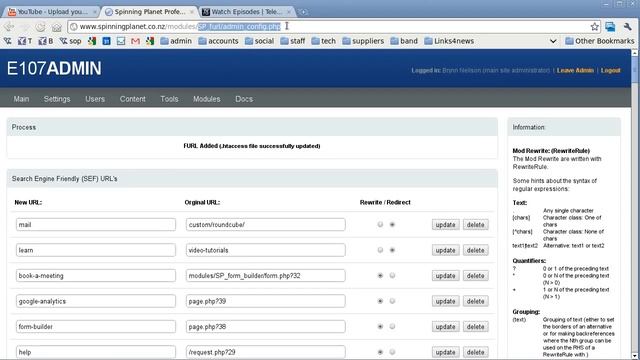This screenshot has width=640, height=360.
Task: Click delete for the google-analytics URL
Action: click(476, 301)
